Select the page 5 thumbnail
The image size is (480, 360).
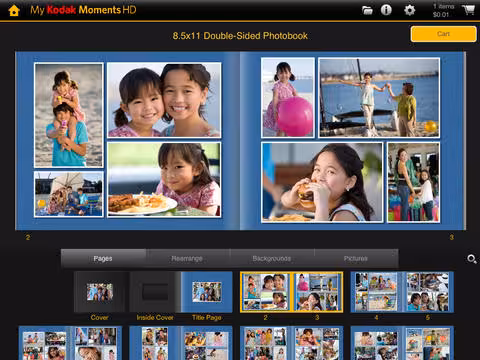click(x=428, y=292)
